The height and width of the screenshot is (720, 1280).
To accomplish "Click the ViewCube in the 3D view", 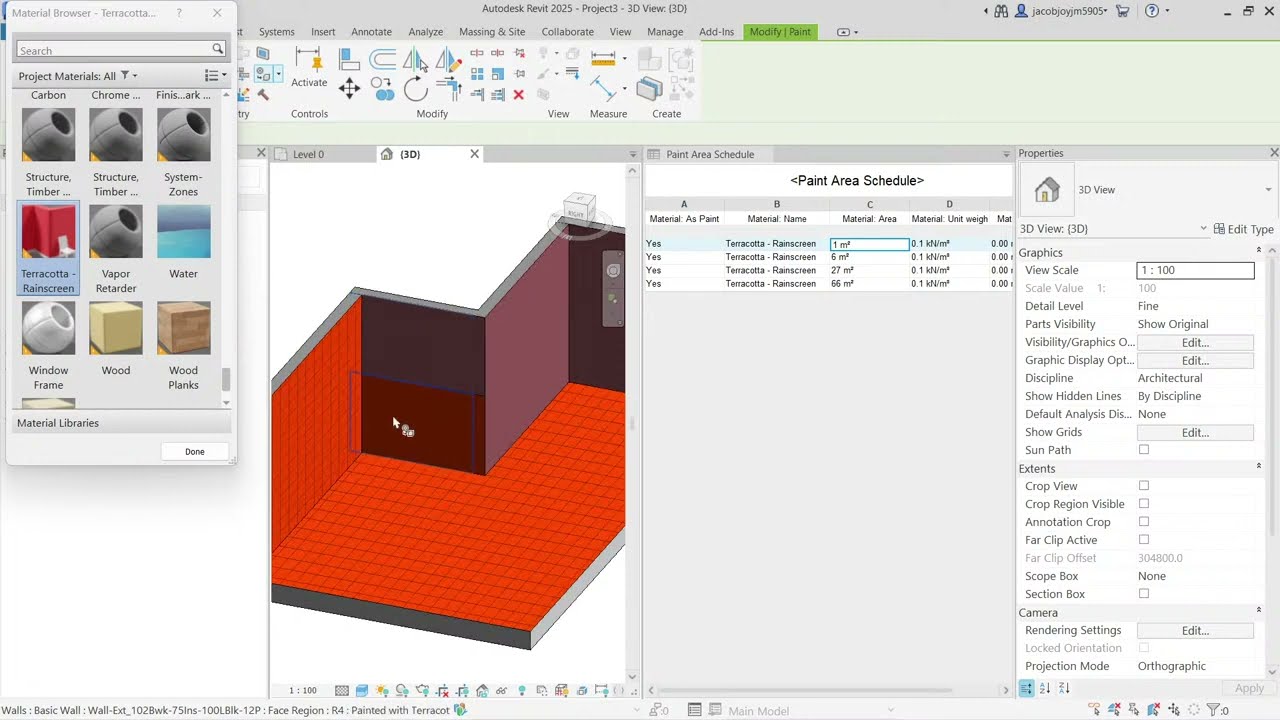I will (x=580, y=209).
